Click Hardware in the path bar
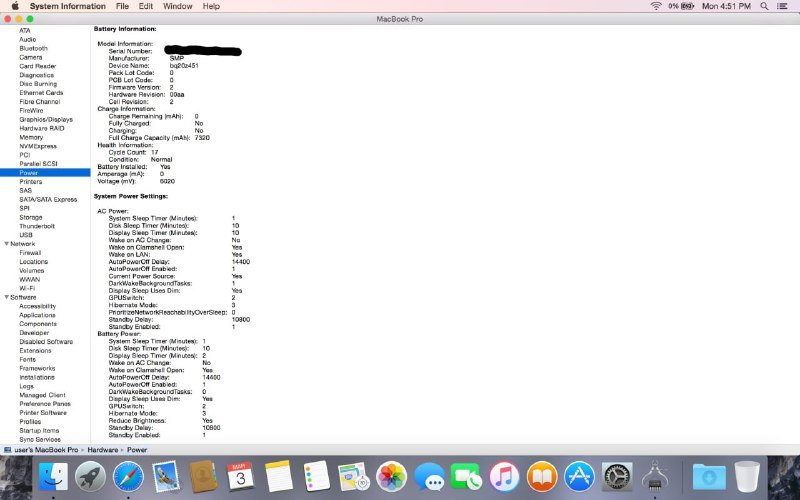800x500 pixels. pos(103,449)
